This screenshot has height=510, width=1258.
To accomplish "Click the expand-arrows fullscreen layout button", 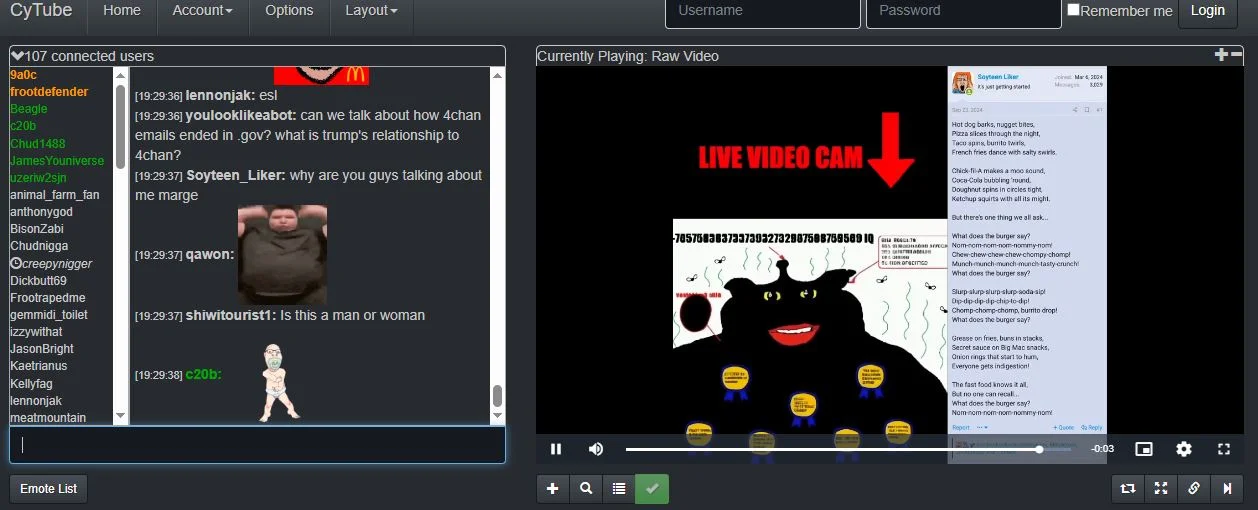I will tap(1161, 489).
